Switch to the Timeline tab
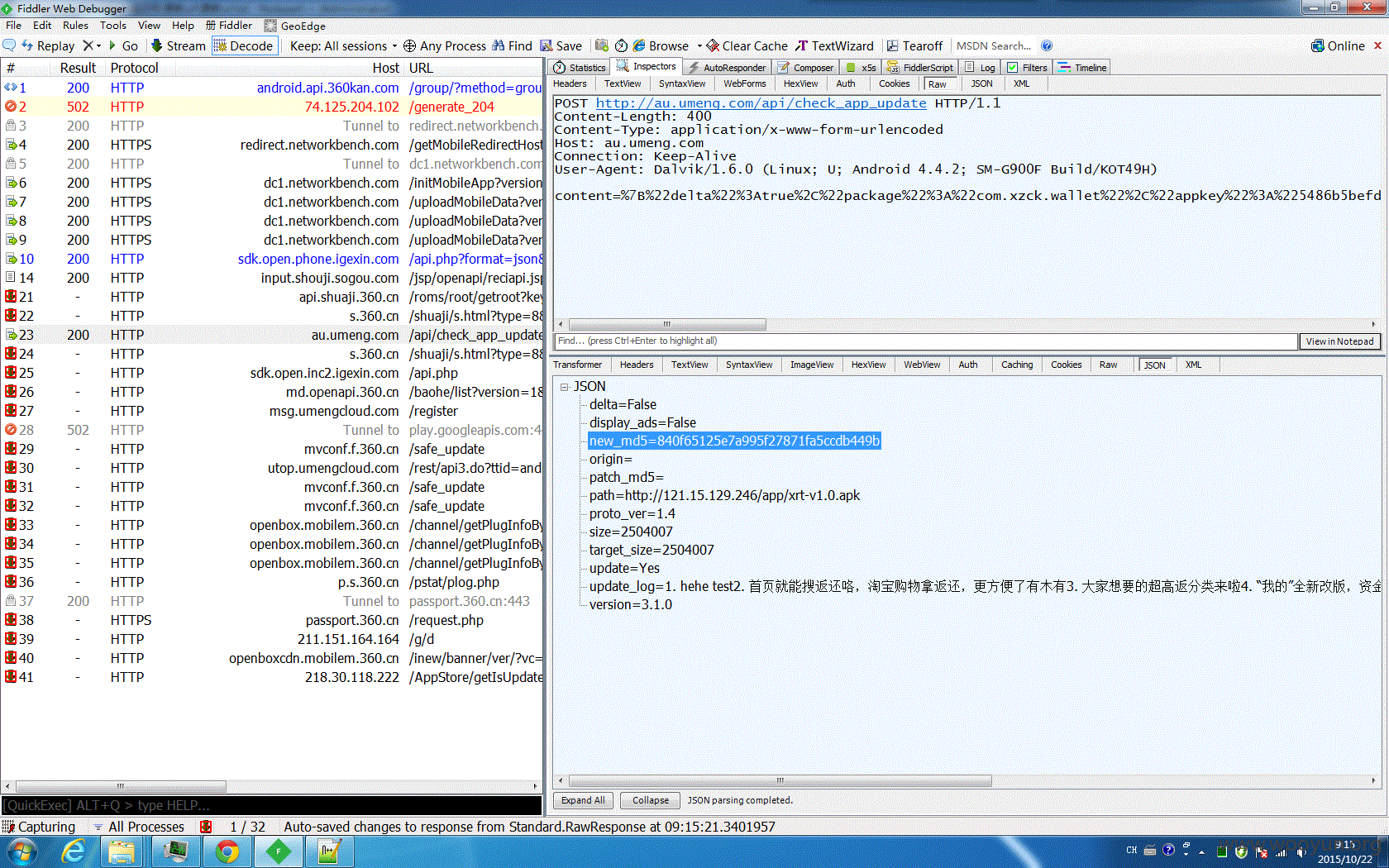The width and height of the screenshot is (1389, 868). pos(1083,68)
